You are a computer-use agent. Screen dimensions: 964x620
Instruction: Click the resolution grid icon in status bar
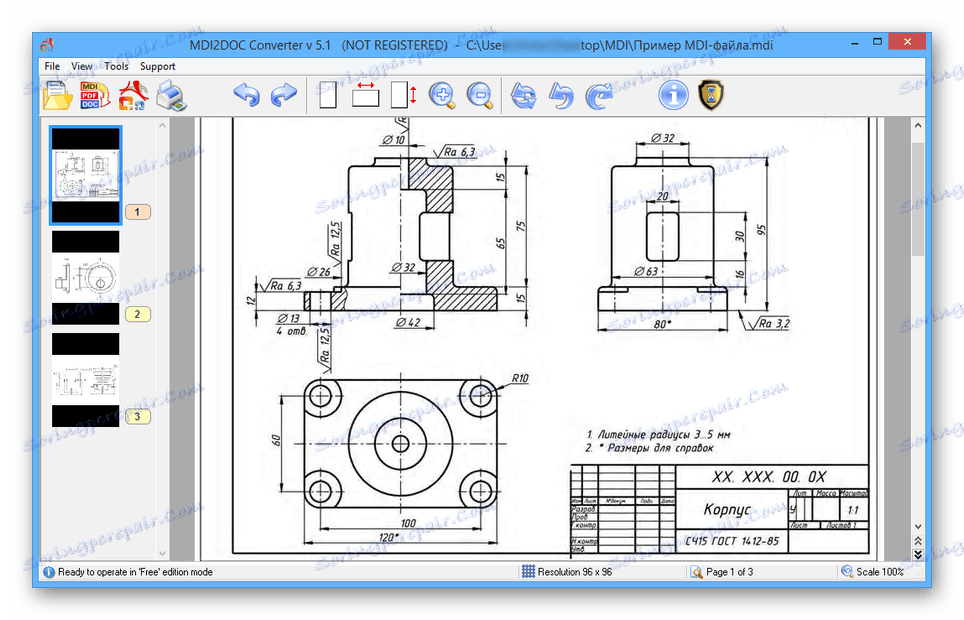pyautogui.click(x=528, y=572)
